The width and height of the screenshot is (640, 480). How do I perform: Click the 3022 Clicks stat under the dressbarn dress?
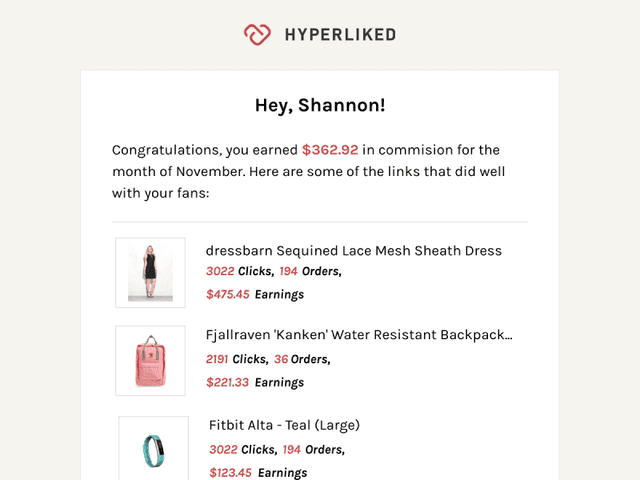pyautogui.click(x=240, y=271)
